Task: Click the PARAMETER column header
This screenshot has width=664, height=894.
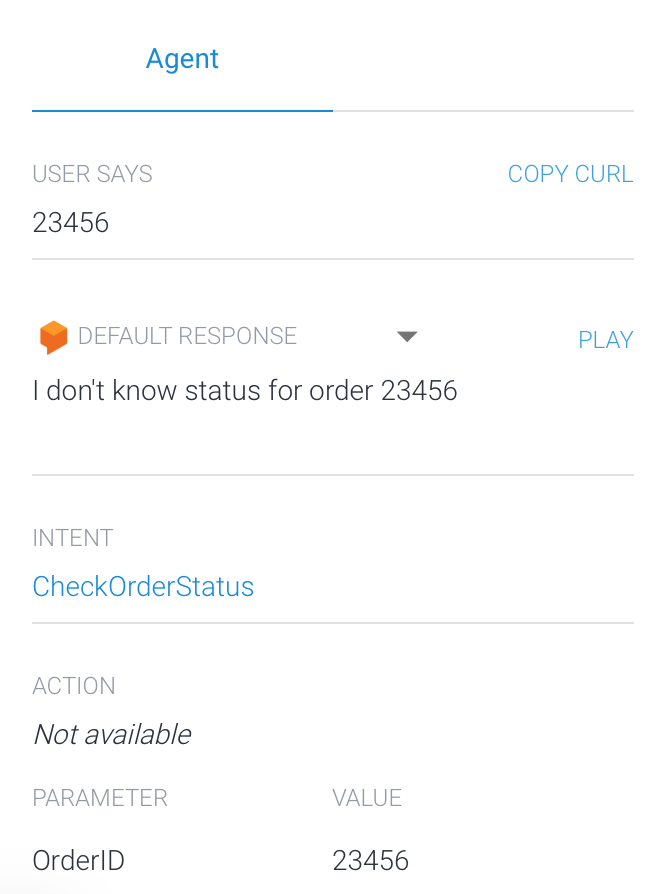Action: 100,798
